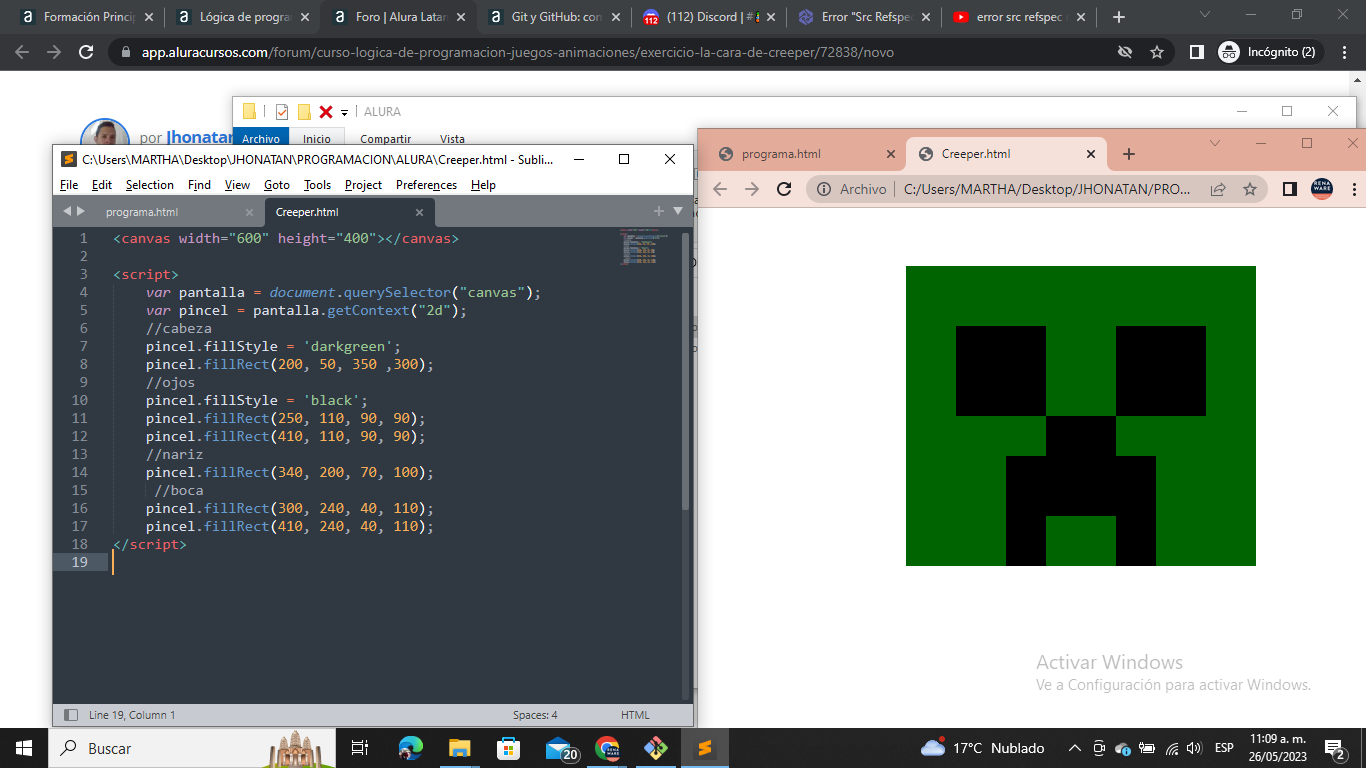Open the Selection menu in Sublime Text
1366x768 pixels.
coord(150,185)
